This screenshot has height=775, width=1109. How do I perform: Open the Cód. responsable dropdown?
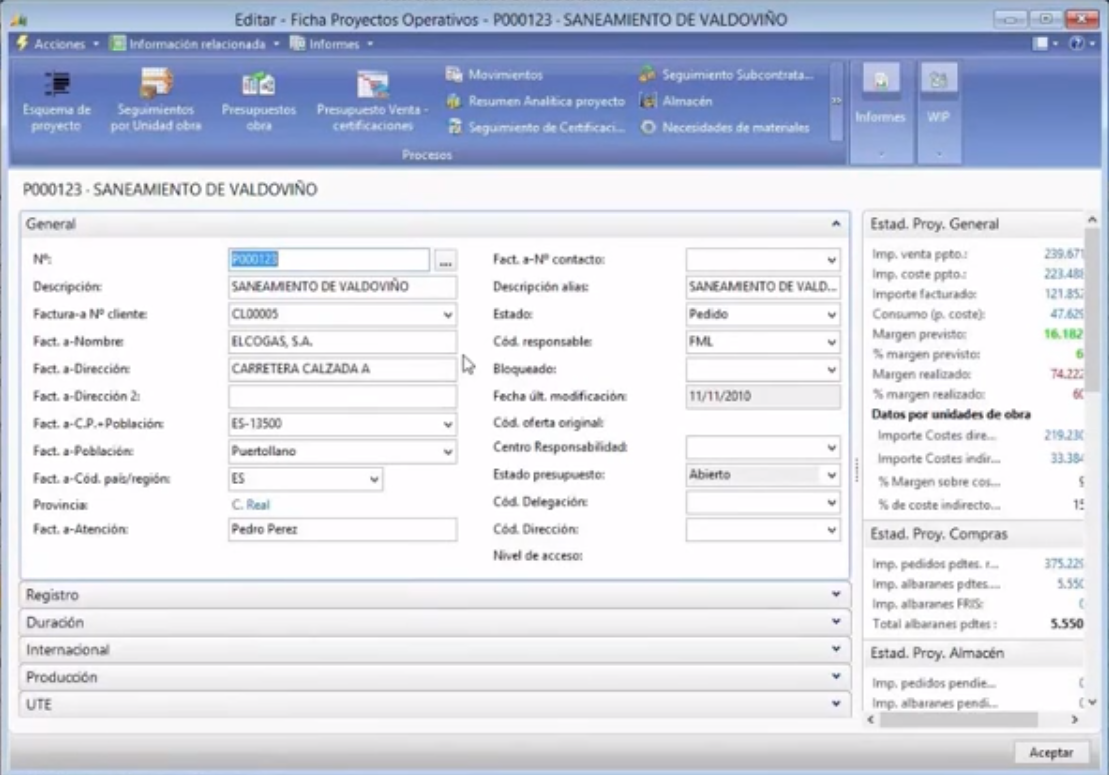pyautogui.click(x=831, y=343)
